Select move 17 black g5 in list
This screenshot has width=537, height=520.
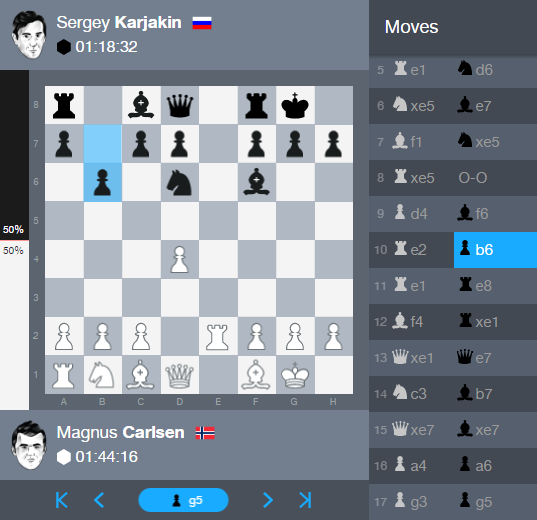coord(495,502)
